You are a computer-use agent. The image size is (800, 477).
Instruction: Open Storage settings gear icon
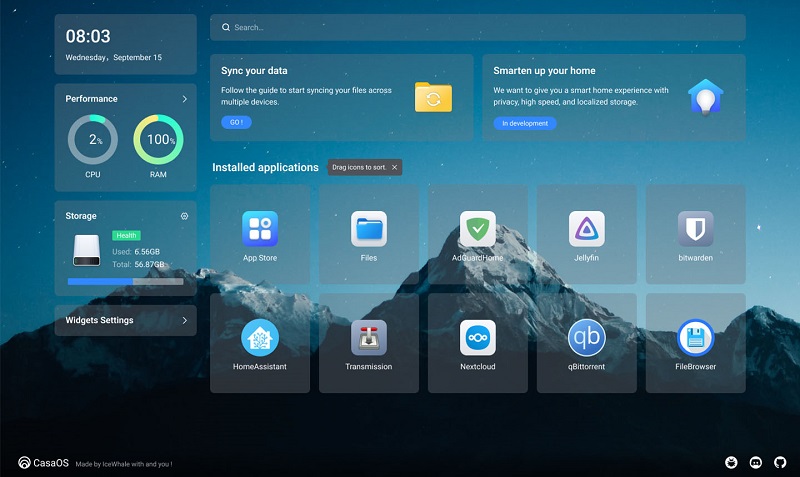pos(184,216)
